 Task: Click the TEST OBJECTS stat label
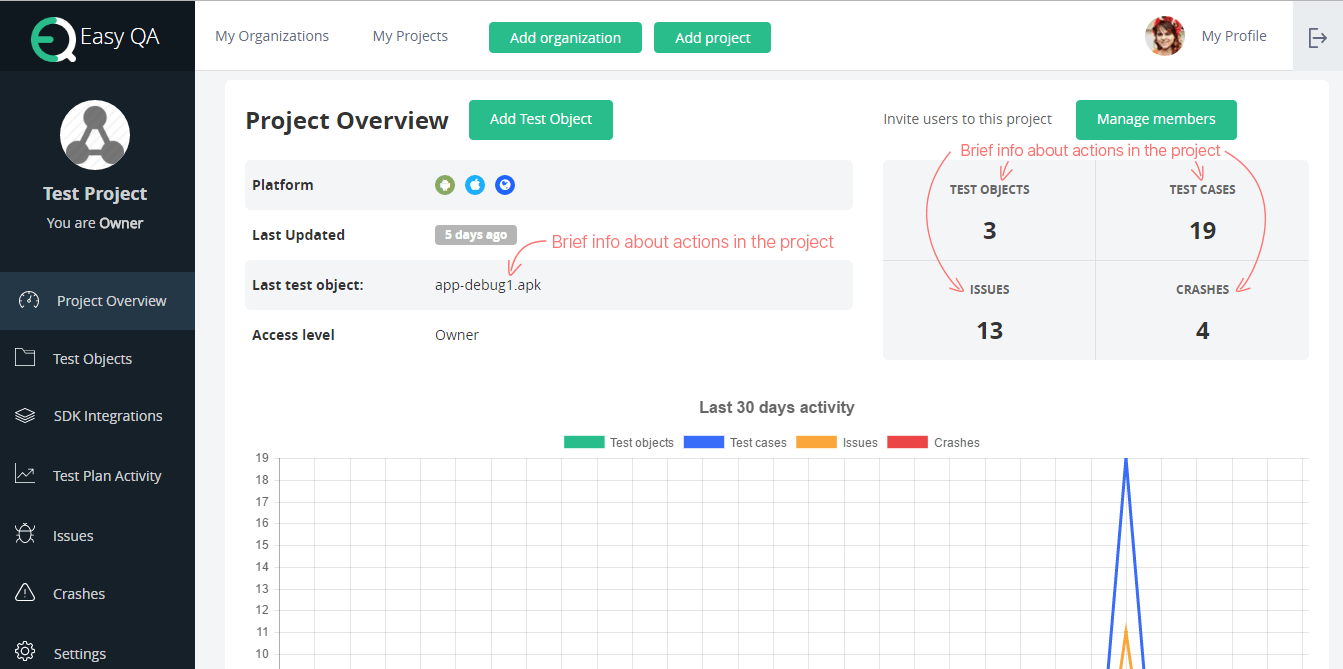coord(989,189)
